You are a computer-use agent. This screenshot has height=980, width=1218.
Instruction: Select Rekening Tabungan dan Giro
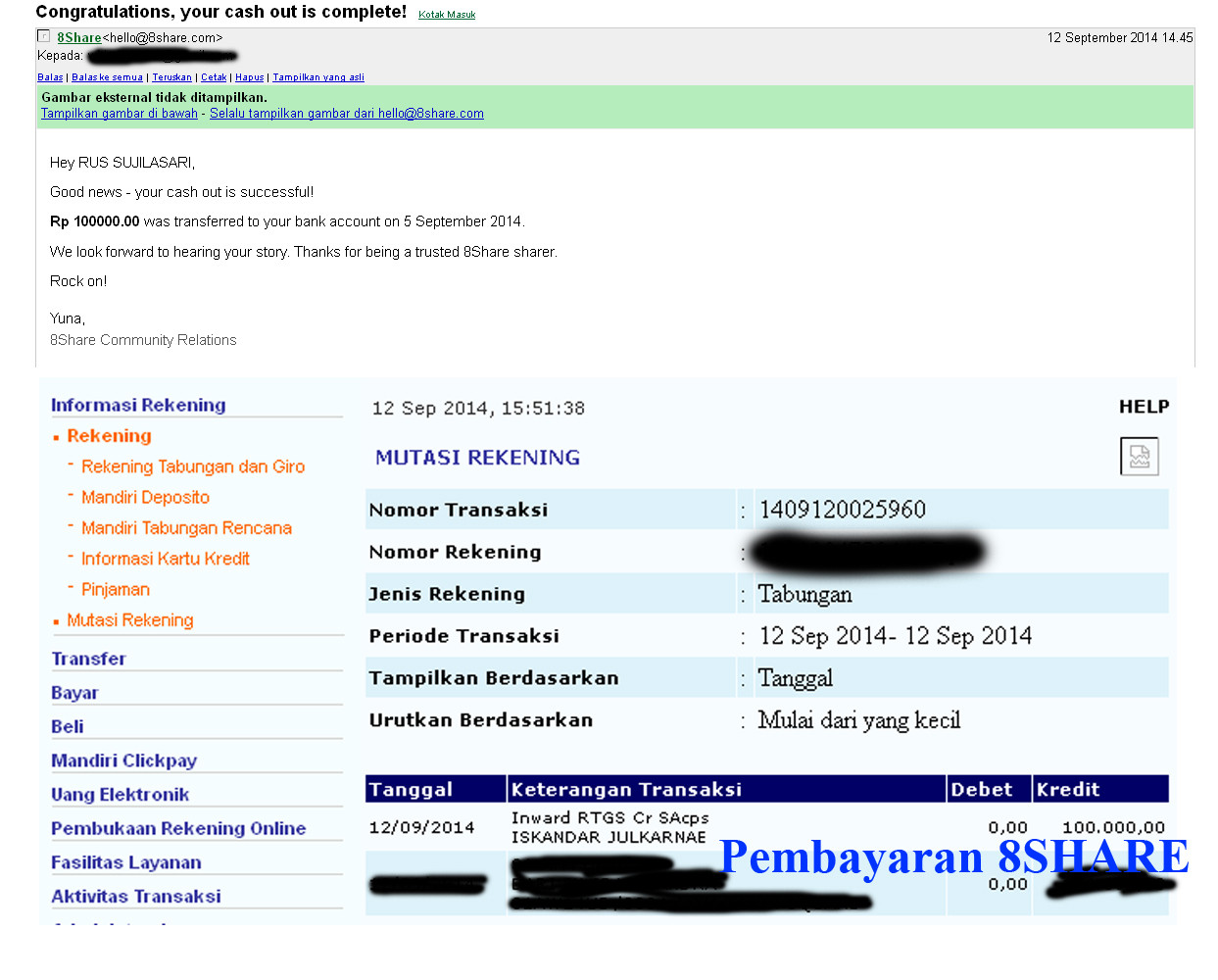(x=193, y=466)
